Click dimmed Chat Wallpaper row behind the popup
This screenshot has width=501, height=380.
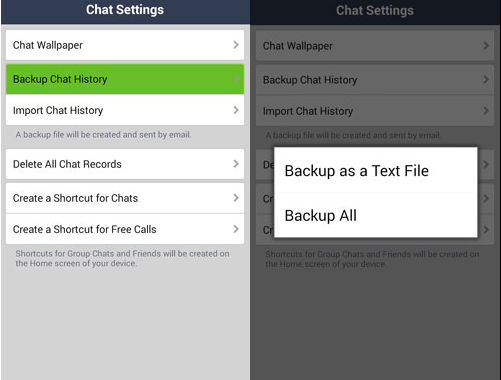coord(375,46)
